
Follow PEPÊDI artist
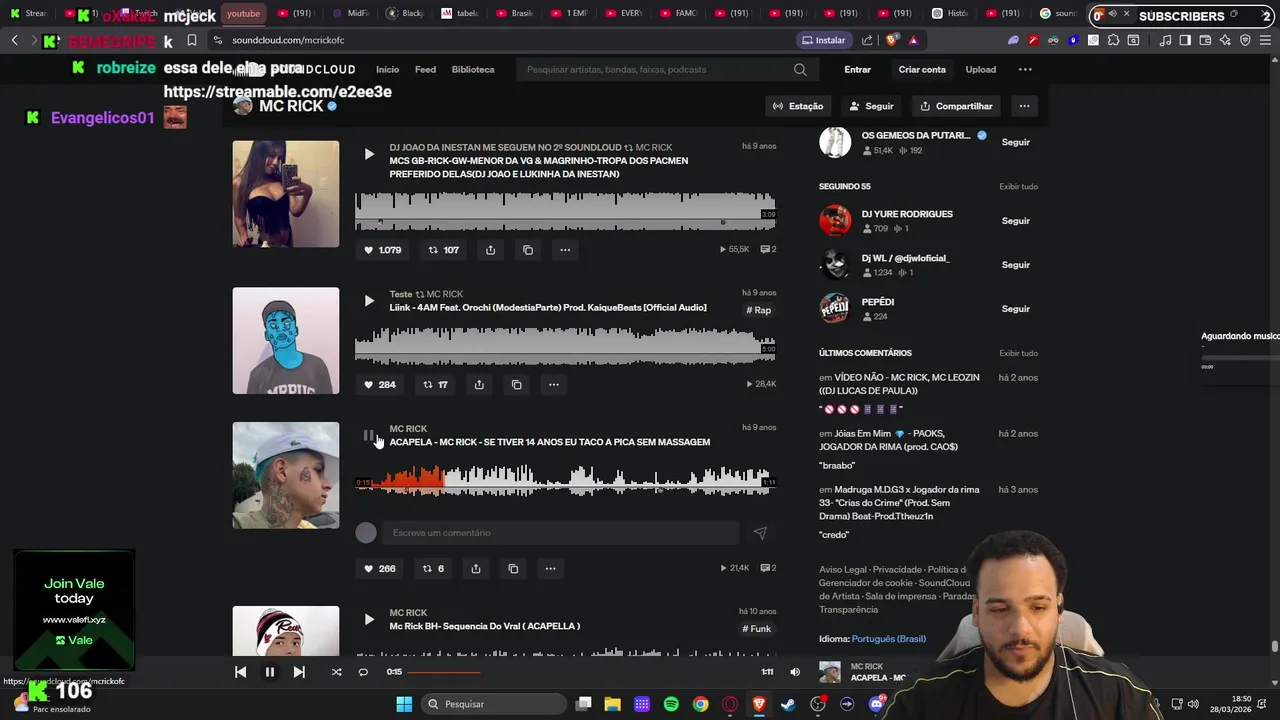[x=1015, y=309]
